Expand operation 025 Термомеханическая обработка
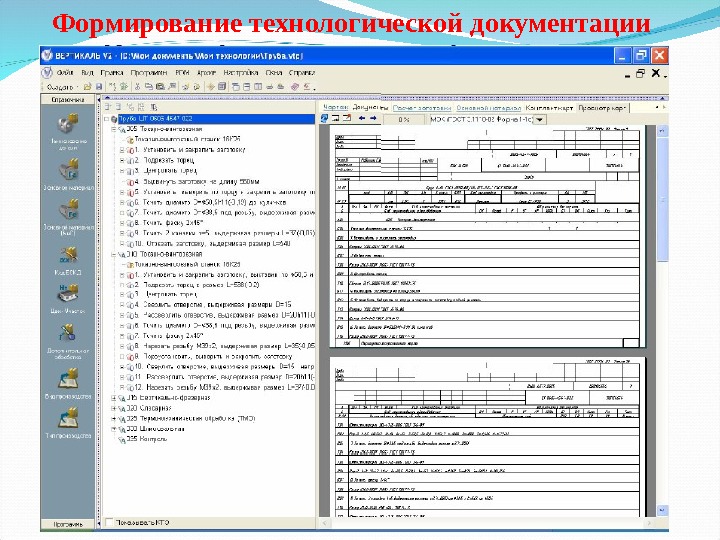This screenshot has height=540, width=720. point(114,419)
